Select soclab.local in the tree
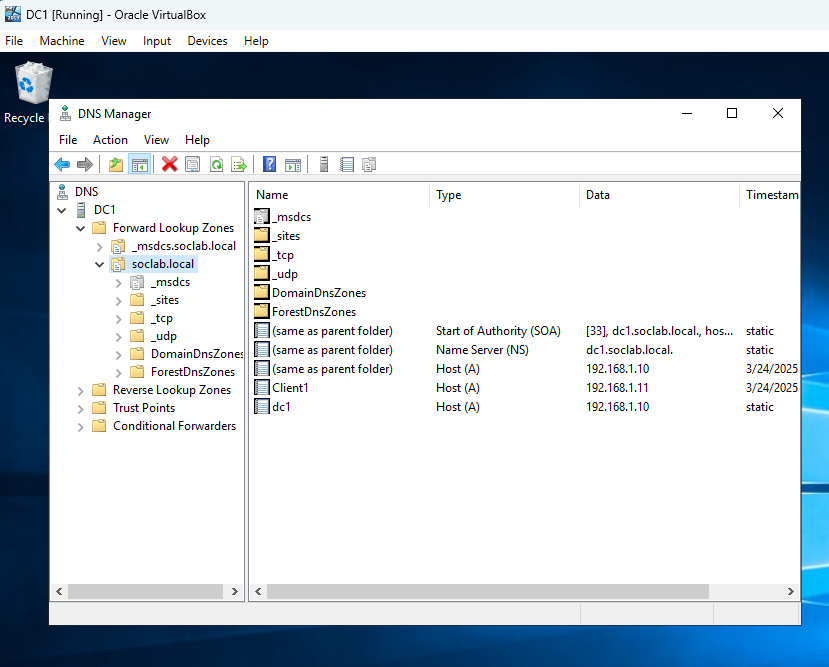Image resolution: width=829 pixels, height=667 pixels. (x=163, y=264)
